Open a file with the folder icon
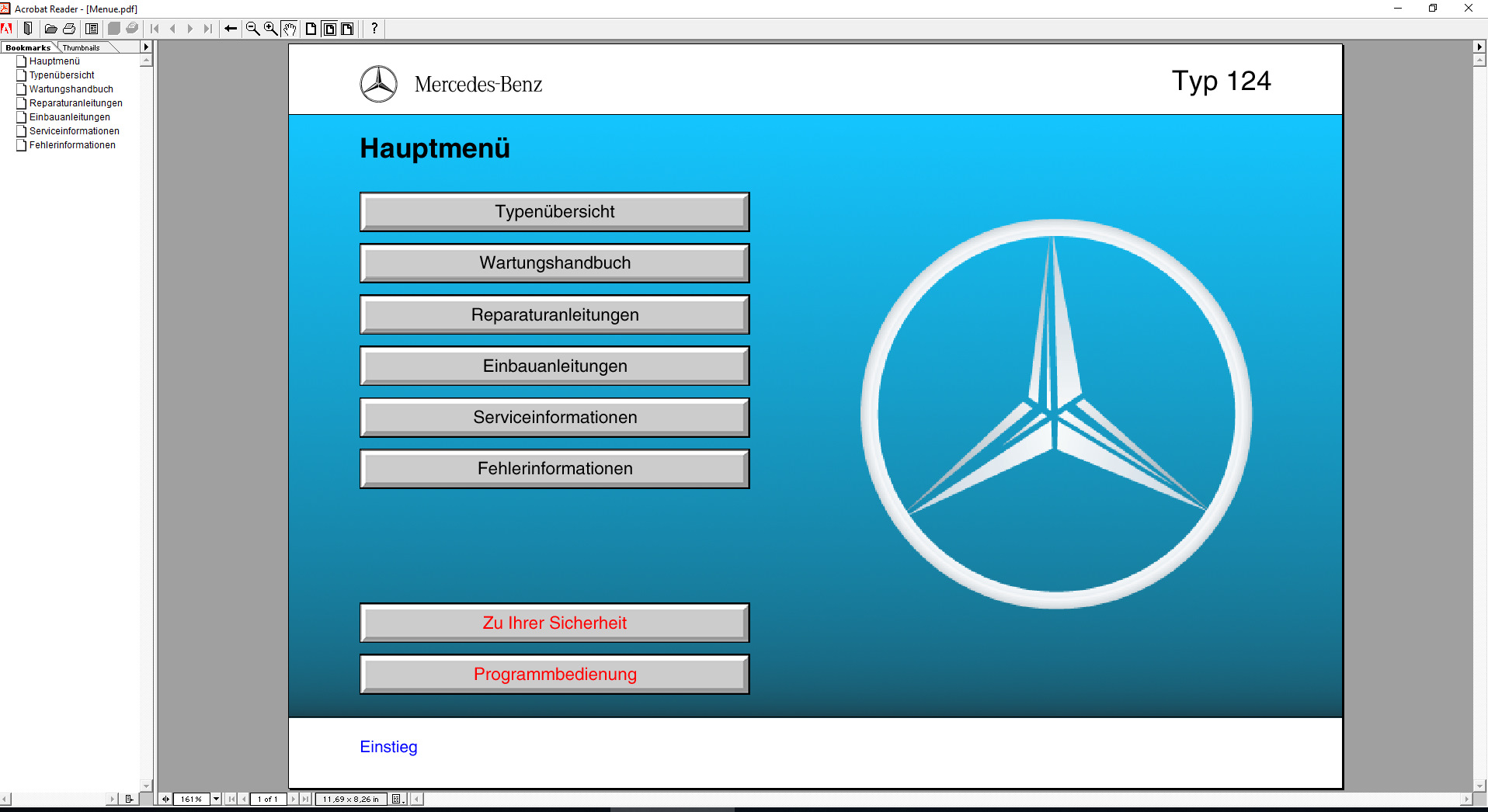The image size is (1488, 812). tap(51, 29)
